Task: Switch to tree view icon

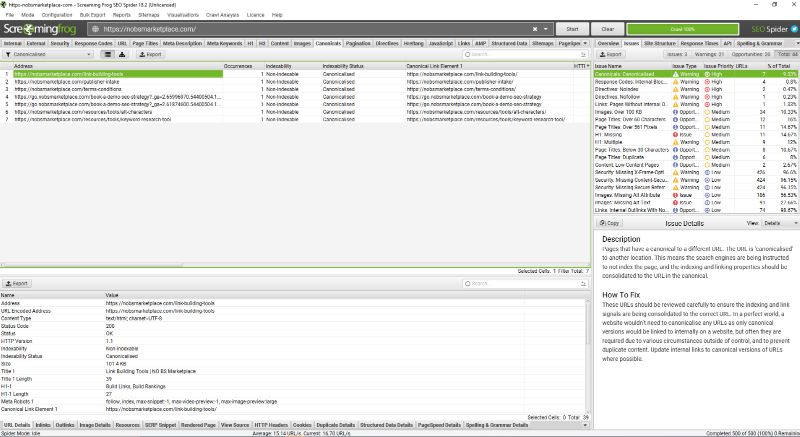Action: (123, 54)
